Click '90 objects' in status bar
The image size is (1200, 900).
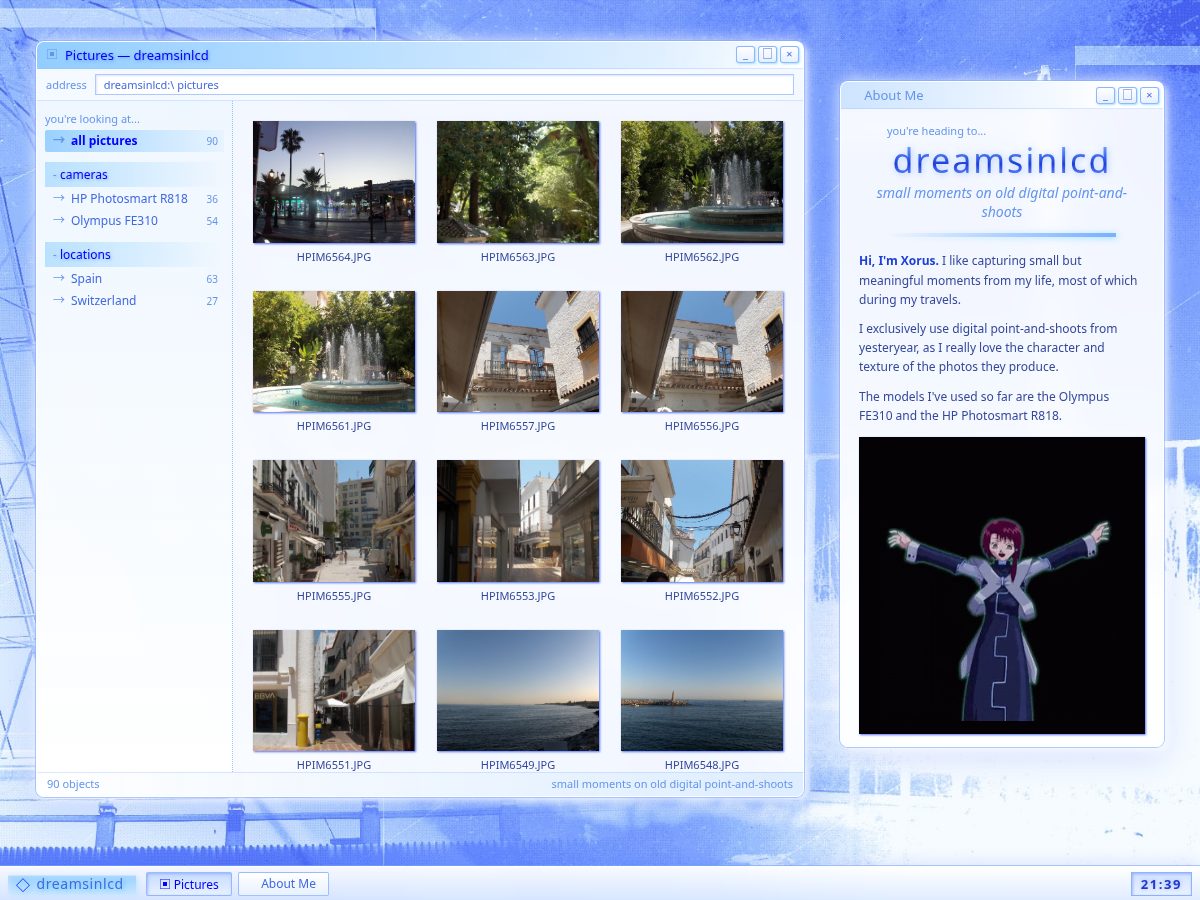coord(73,784)
